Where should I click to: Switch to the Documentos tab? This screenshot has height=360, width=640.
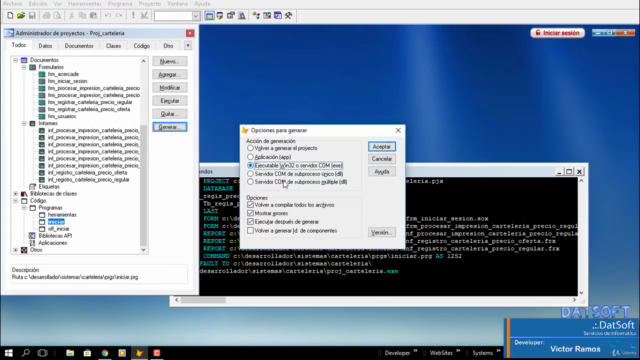(x=79, y=46)
